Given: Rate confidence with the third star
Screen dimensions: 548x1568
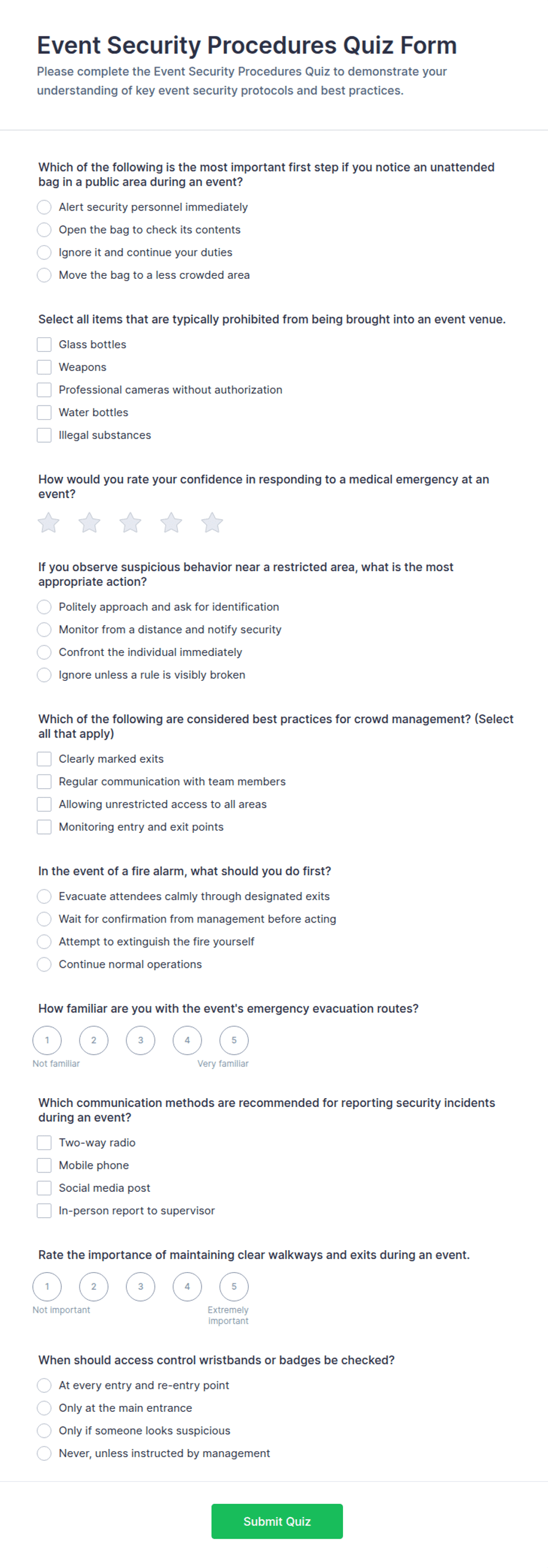Looking at the screenshot, I should pos(130,522).
